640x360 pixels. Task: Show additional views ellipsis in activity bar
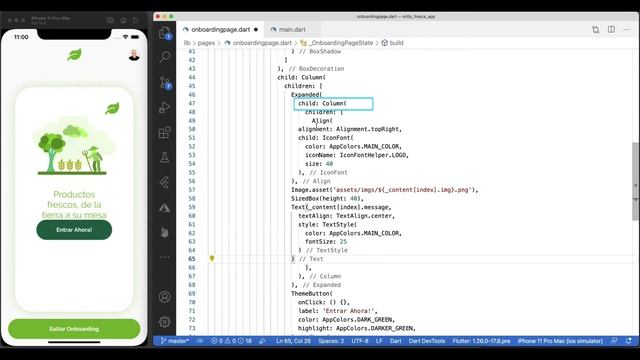[164, 257]
